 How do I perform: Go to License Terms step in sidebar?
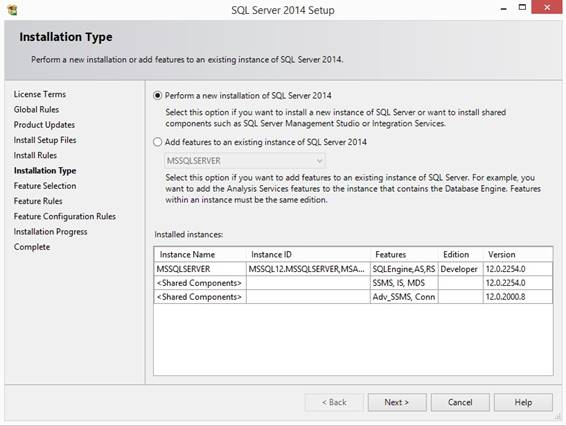coord(40,94)
